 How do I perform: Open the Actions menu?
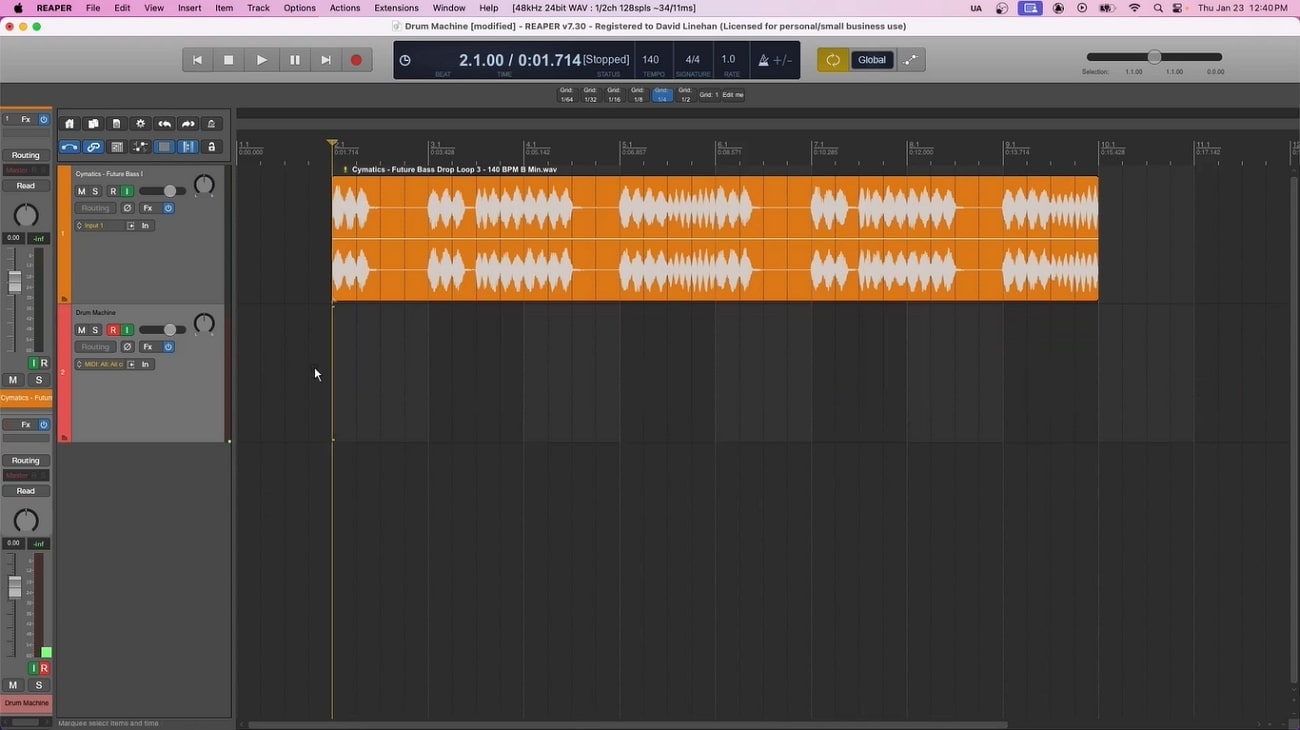tap(345, 8)
